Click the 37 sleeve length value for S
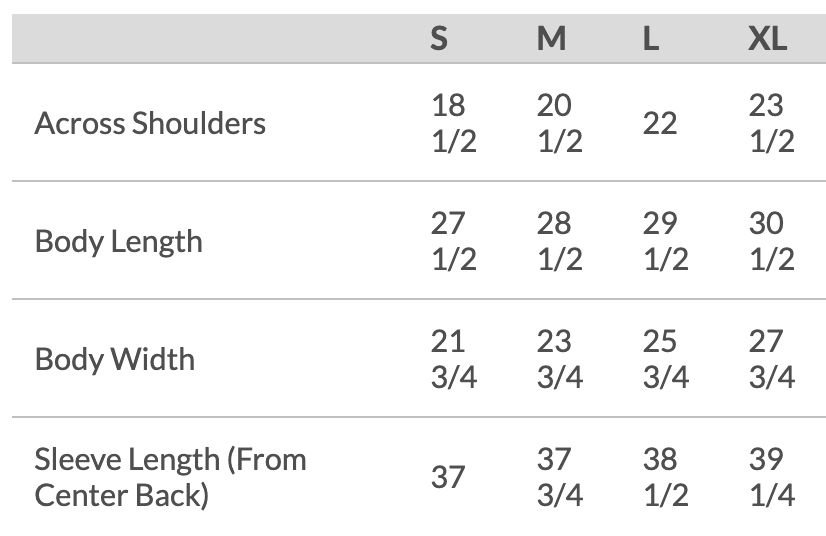Image resolution: width=826 pixels, height=536 pixels. [x=448, y=477]
